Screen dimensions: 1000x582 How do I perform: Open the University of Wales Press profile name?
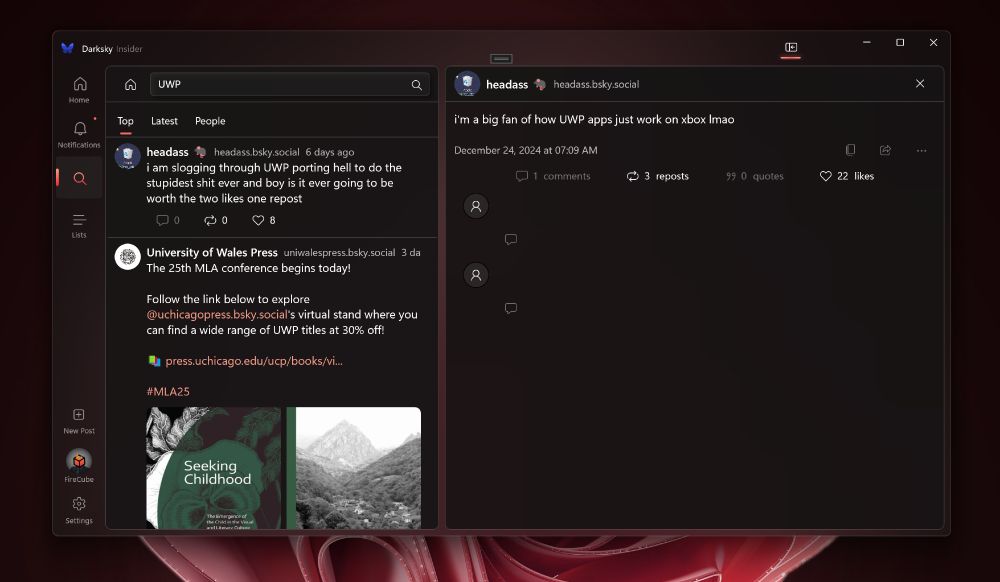212,252
